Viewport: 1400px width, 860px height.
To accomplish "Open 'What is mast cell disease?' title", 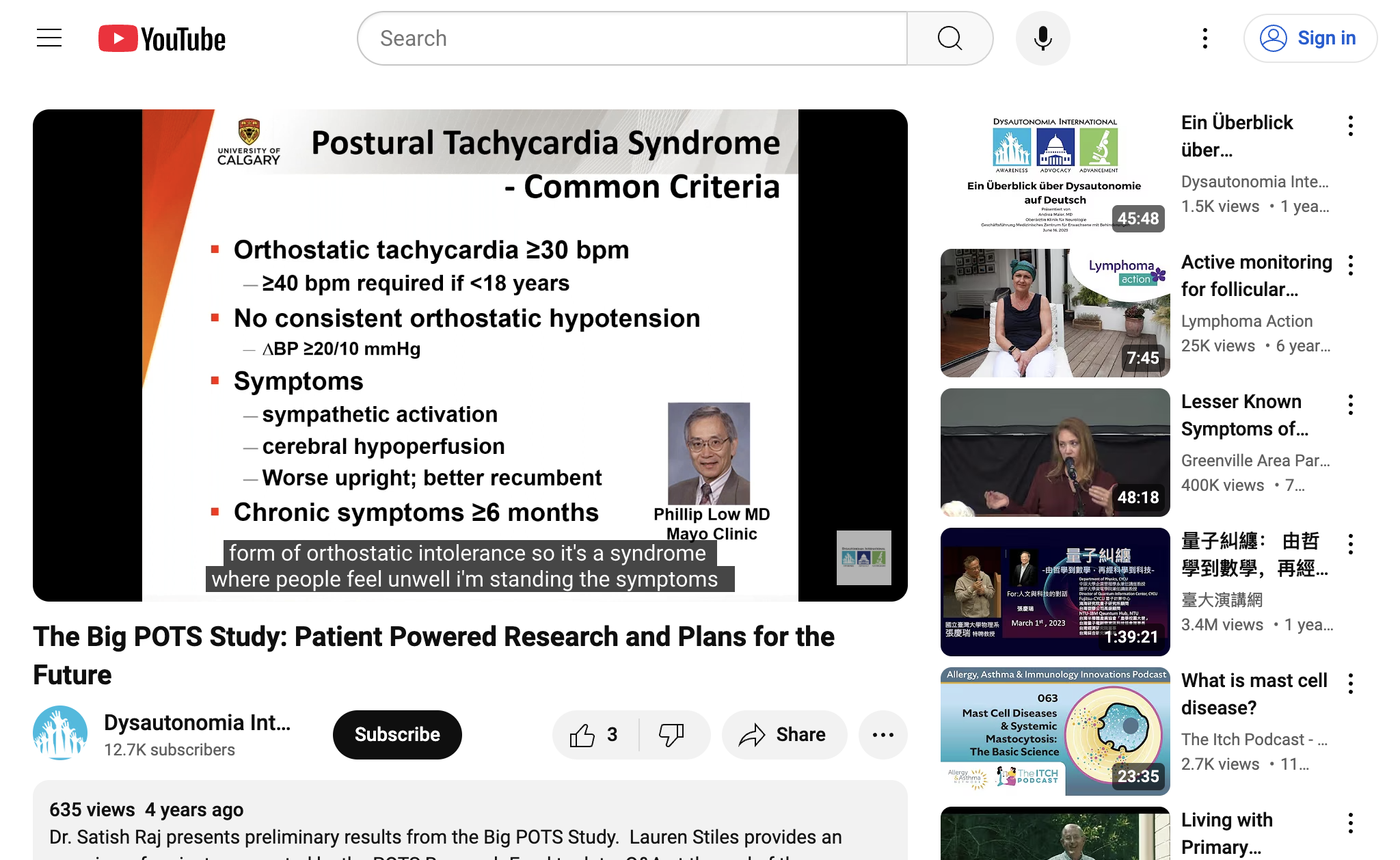I will 1254,694.
